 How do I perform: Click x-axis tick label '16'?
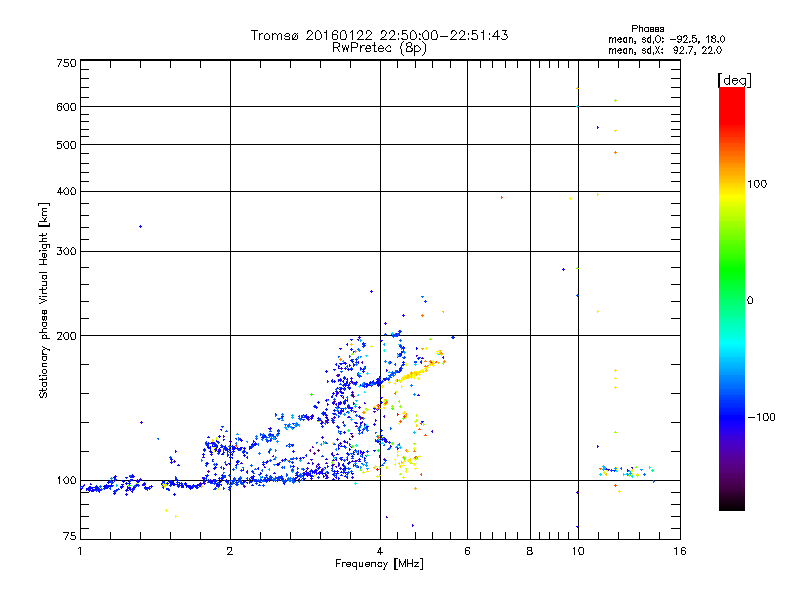click(680, 551)
